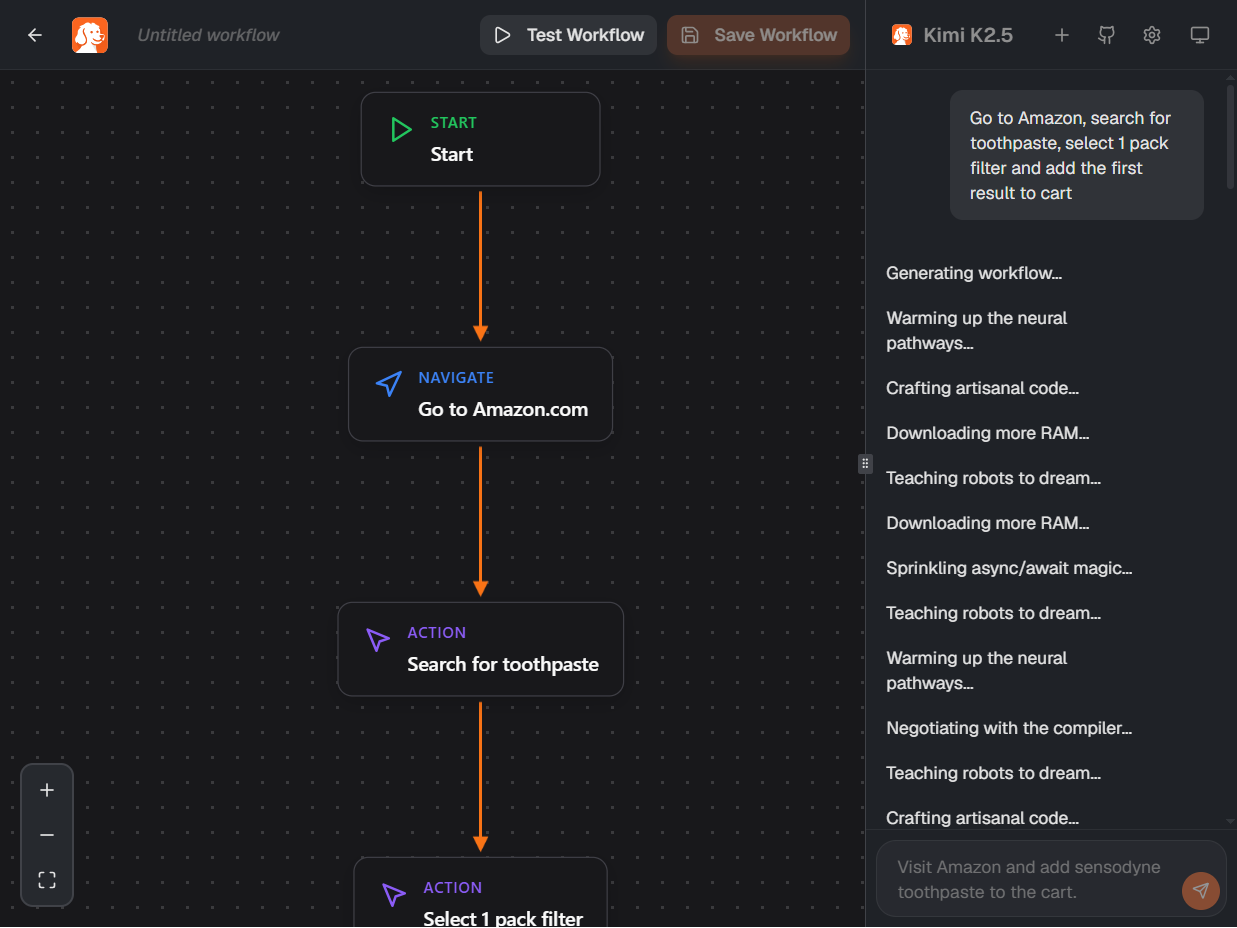Click the back arrow in header
The width and height of the screenshot is (1237, 928).
click(x=35, y=35)
